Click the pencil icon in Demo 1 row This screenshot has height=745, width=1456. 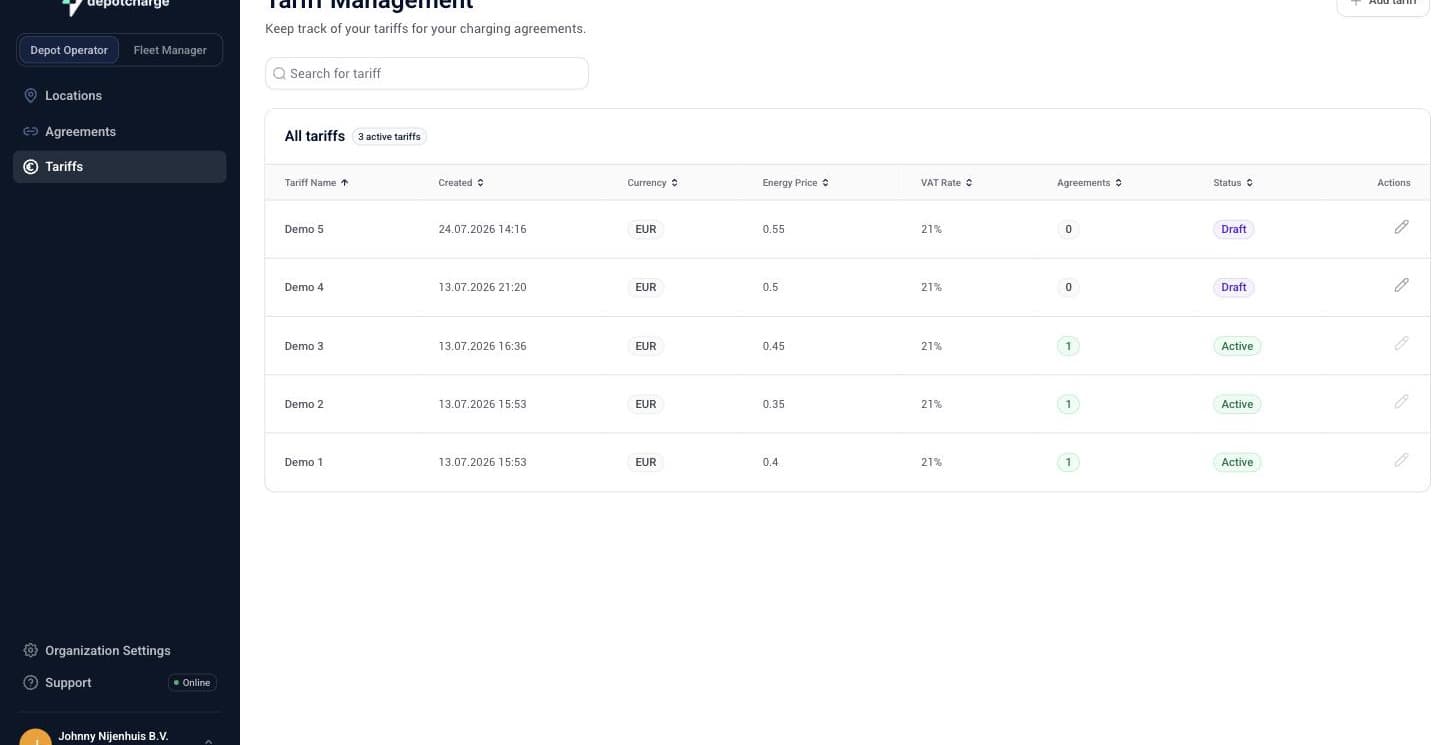point(1401,460)
